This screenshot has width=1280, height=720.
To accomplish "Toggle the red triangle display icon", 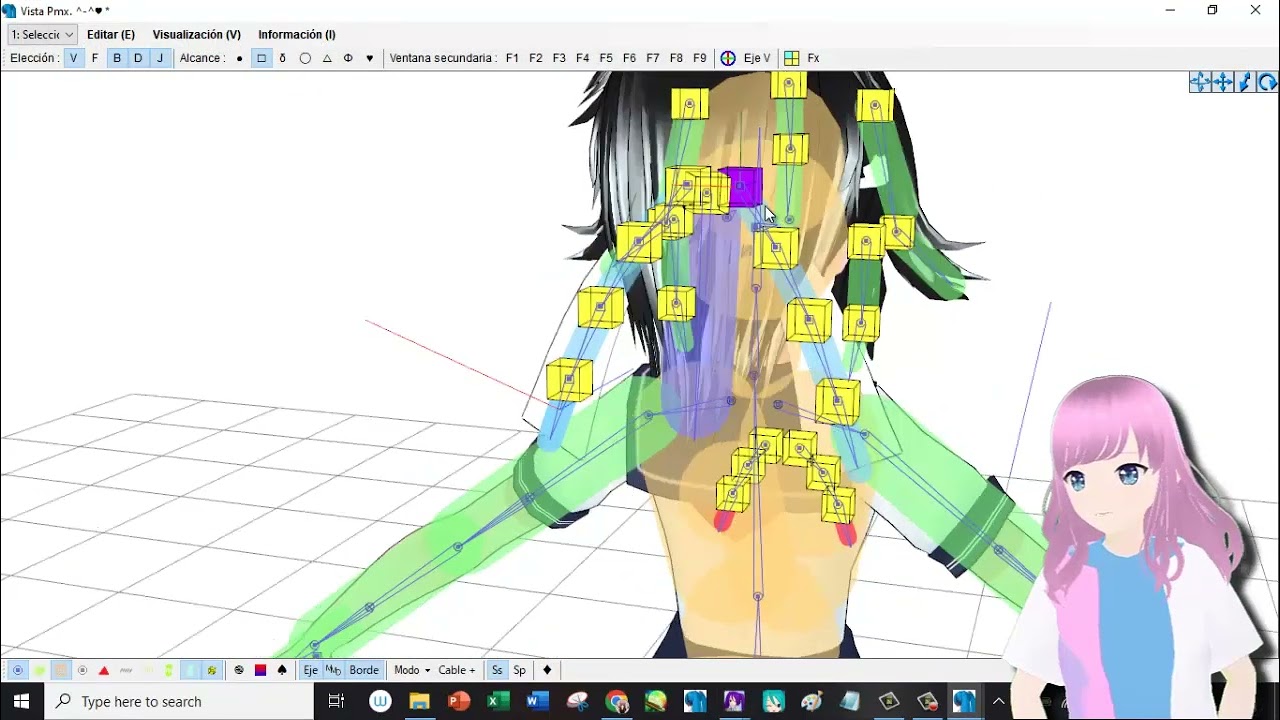I will [x=104, y=670].
